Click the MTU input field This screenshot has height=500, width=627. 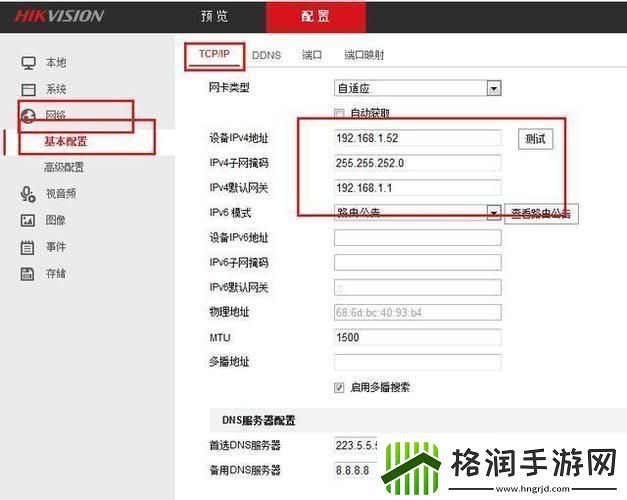coord(416,337)
